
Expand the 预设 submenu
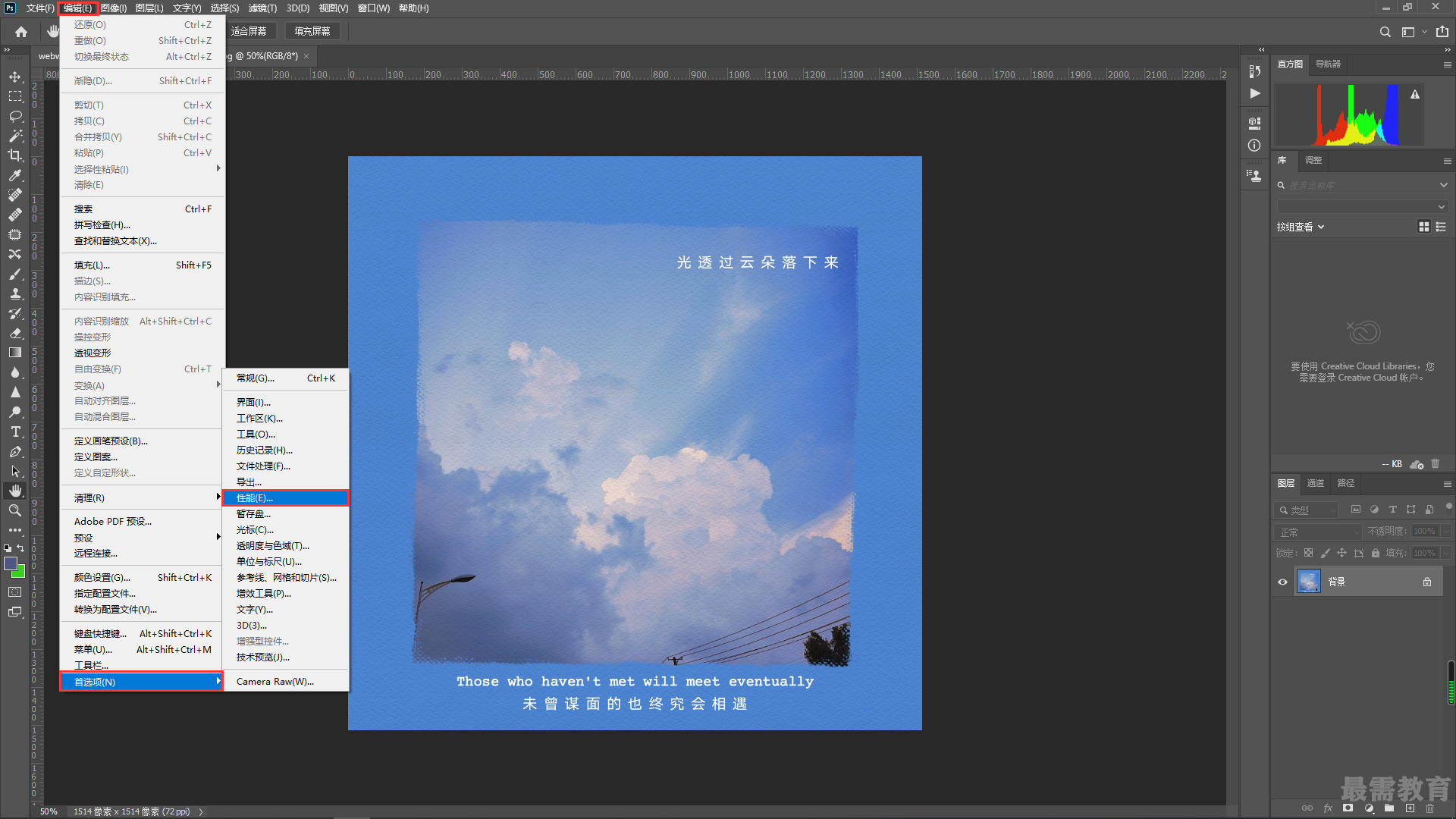pyautogui.click(x=143, y=537)
